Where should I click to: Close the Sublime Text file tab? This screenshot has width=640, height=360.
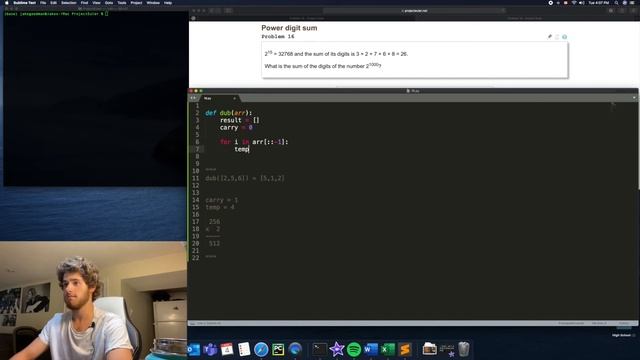coord(234,98)
